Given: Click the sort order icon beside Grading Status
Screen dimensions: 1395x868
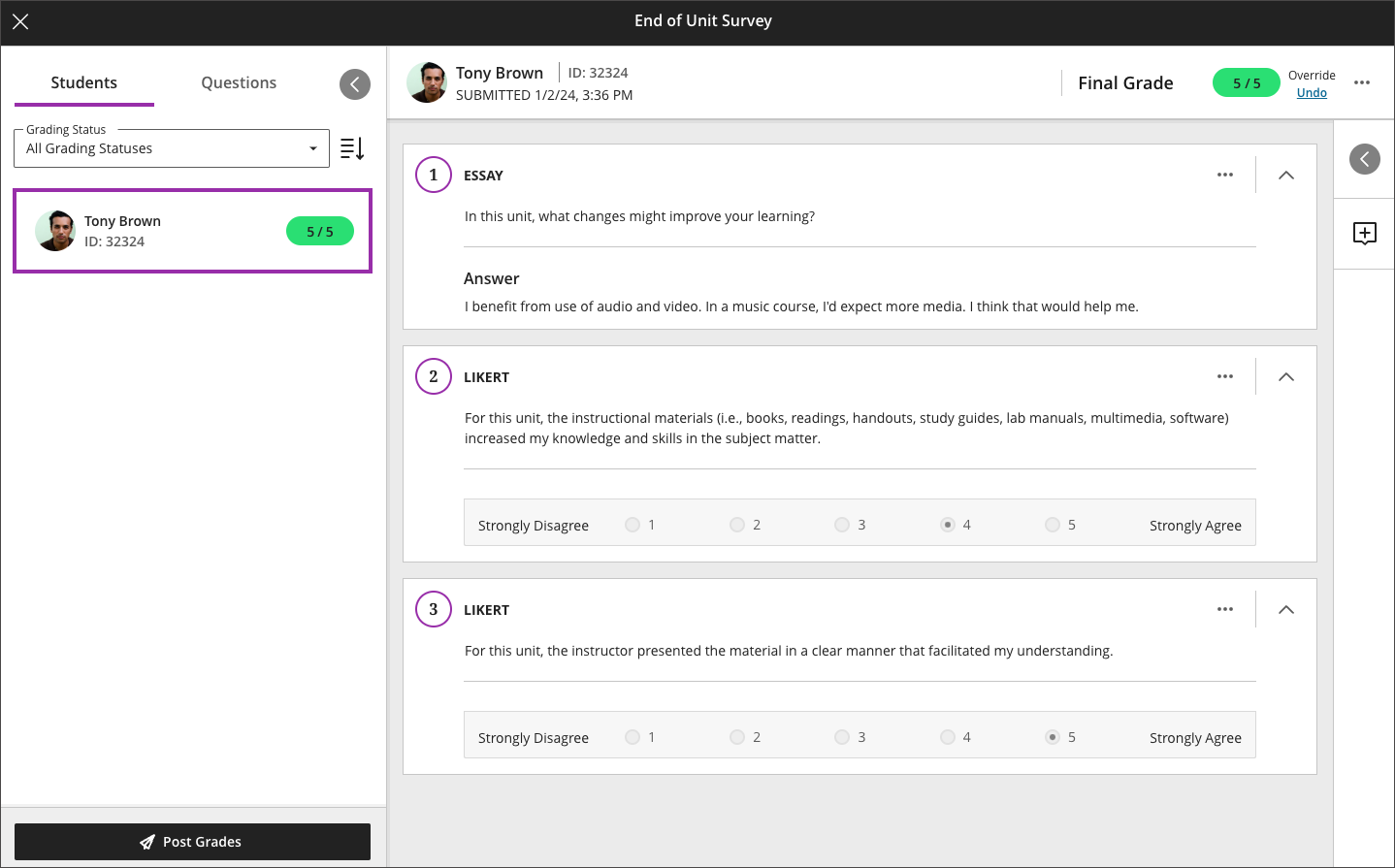Looking at the screenshot, I should (x=352, y=147).
